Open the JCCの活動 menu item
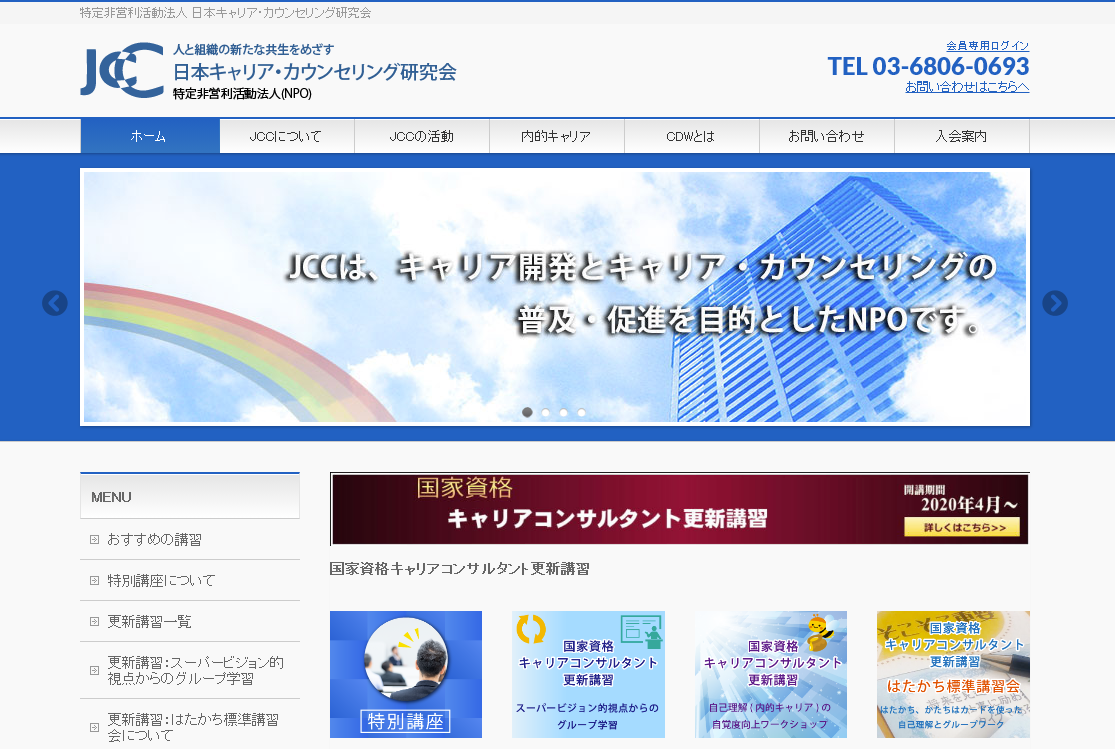The width and height of the screenshot is (1115, 749). click(x=422, y=136)
